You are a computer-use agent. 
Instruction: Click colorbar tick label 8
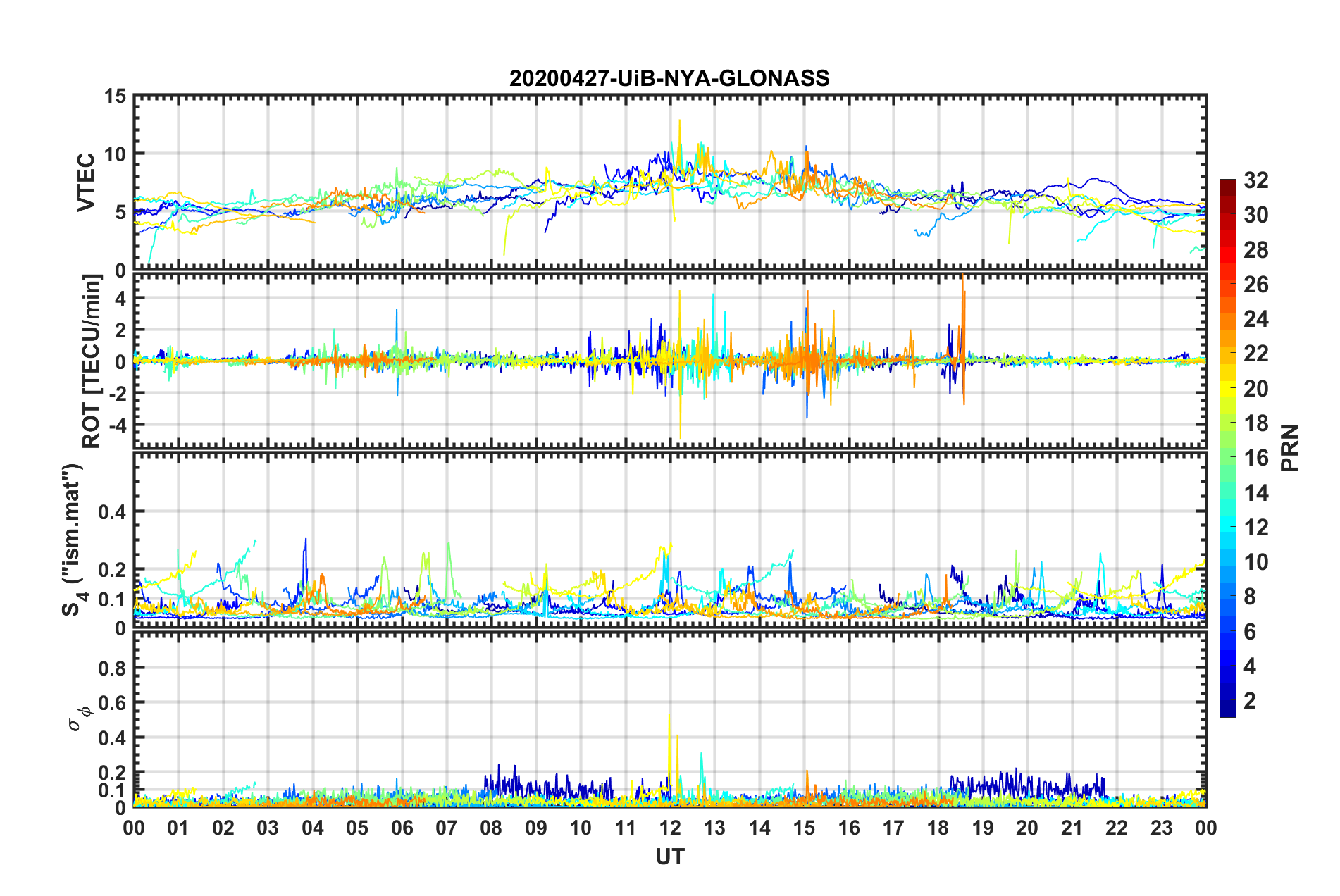tap(1250, 597)
